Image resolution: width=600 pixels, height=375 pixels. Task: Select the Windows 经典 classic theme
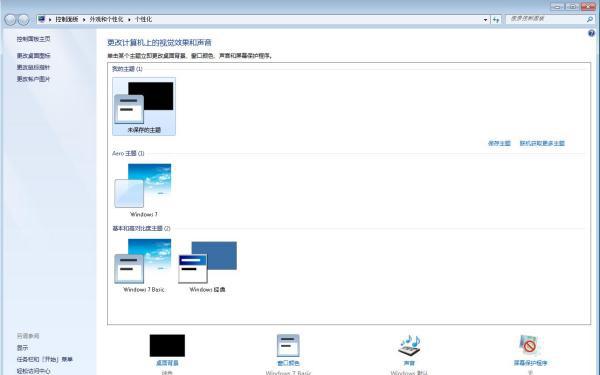[x=207, y=266]
